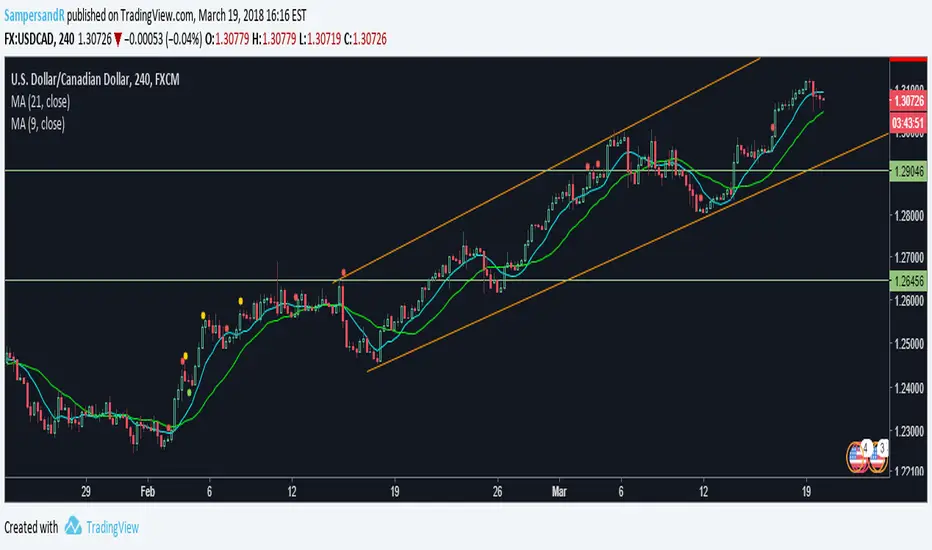Click the 1.23000 price axis value
Image resolution: width=932 pixels, height=550 pixels.
pos(909,431)
